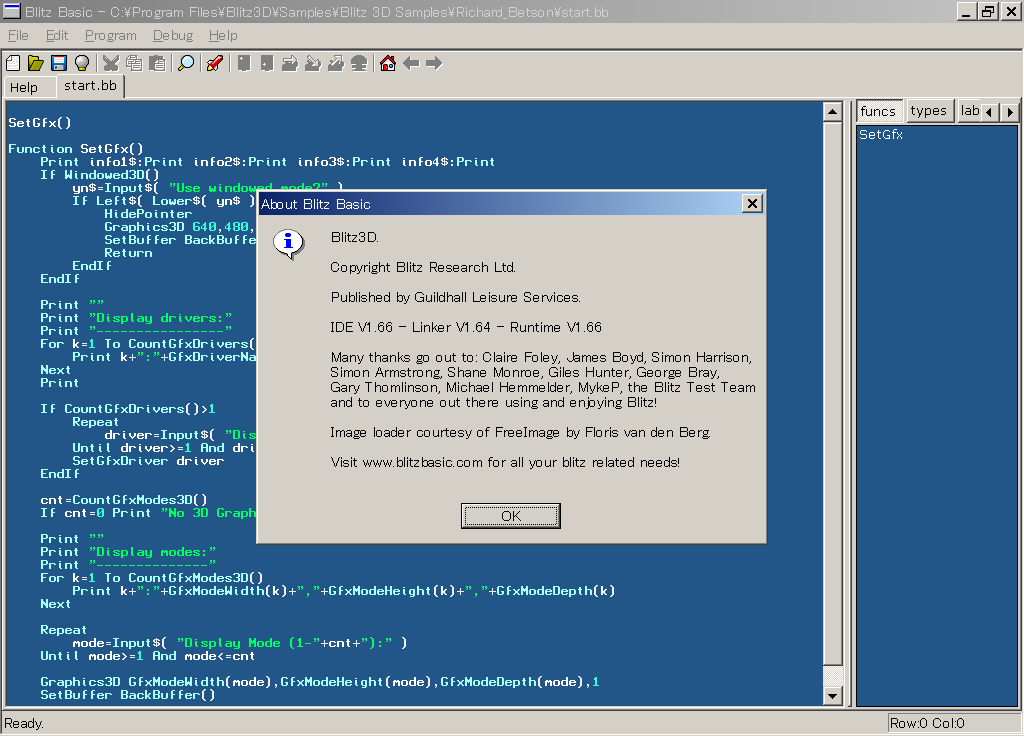Open the Debug menu

pos(173,35)
